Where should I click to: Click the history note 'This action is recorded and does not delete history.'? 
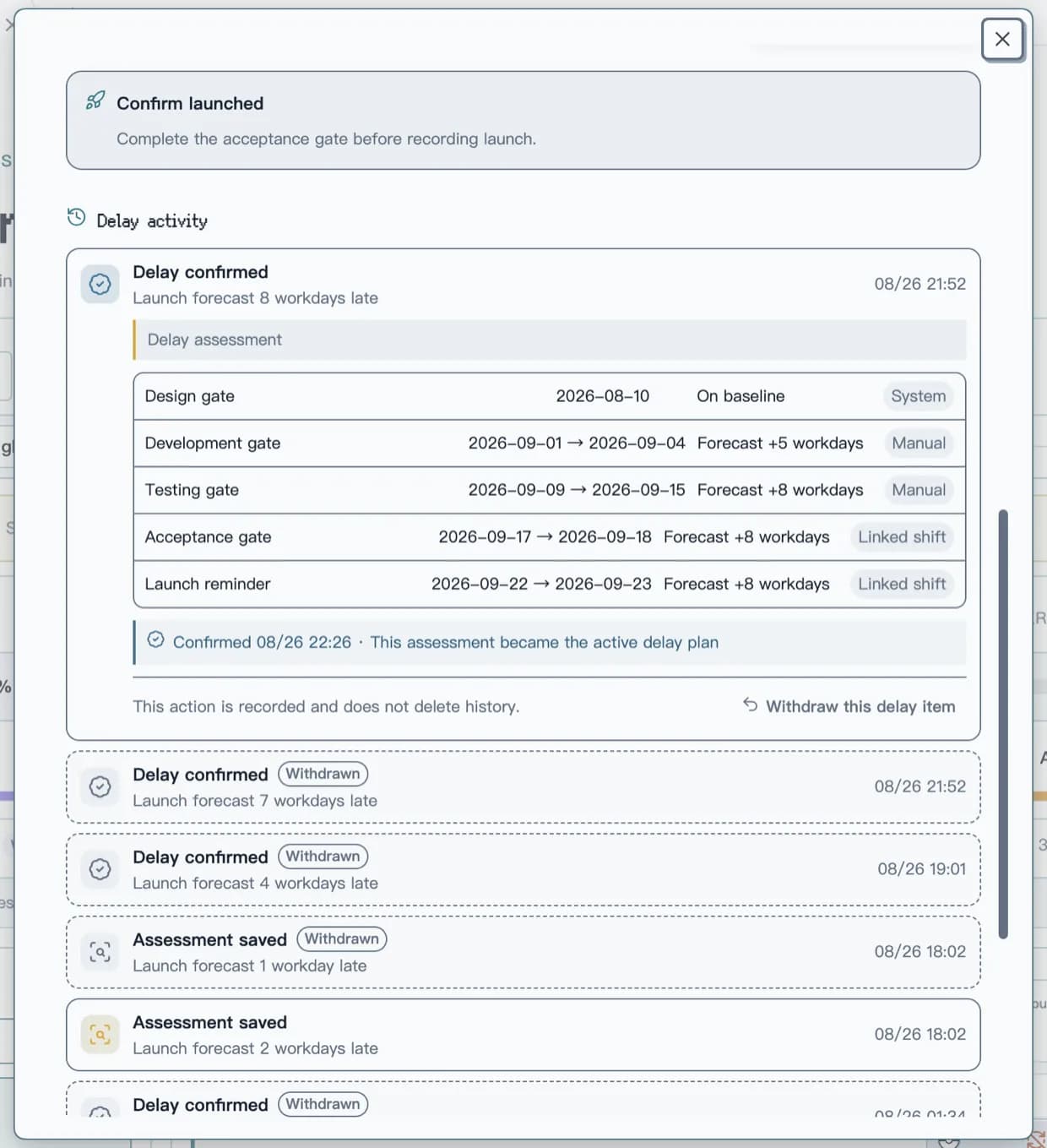[326, 706]
